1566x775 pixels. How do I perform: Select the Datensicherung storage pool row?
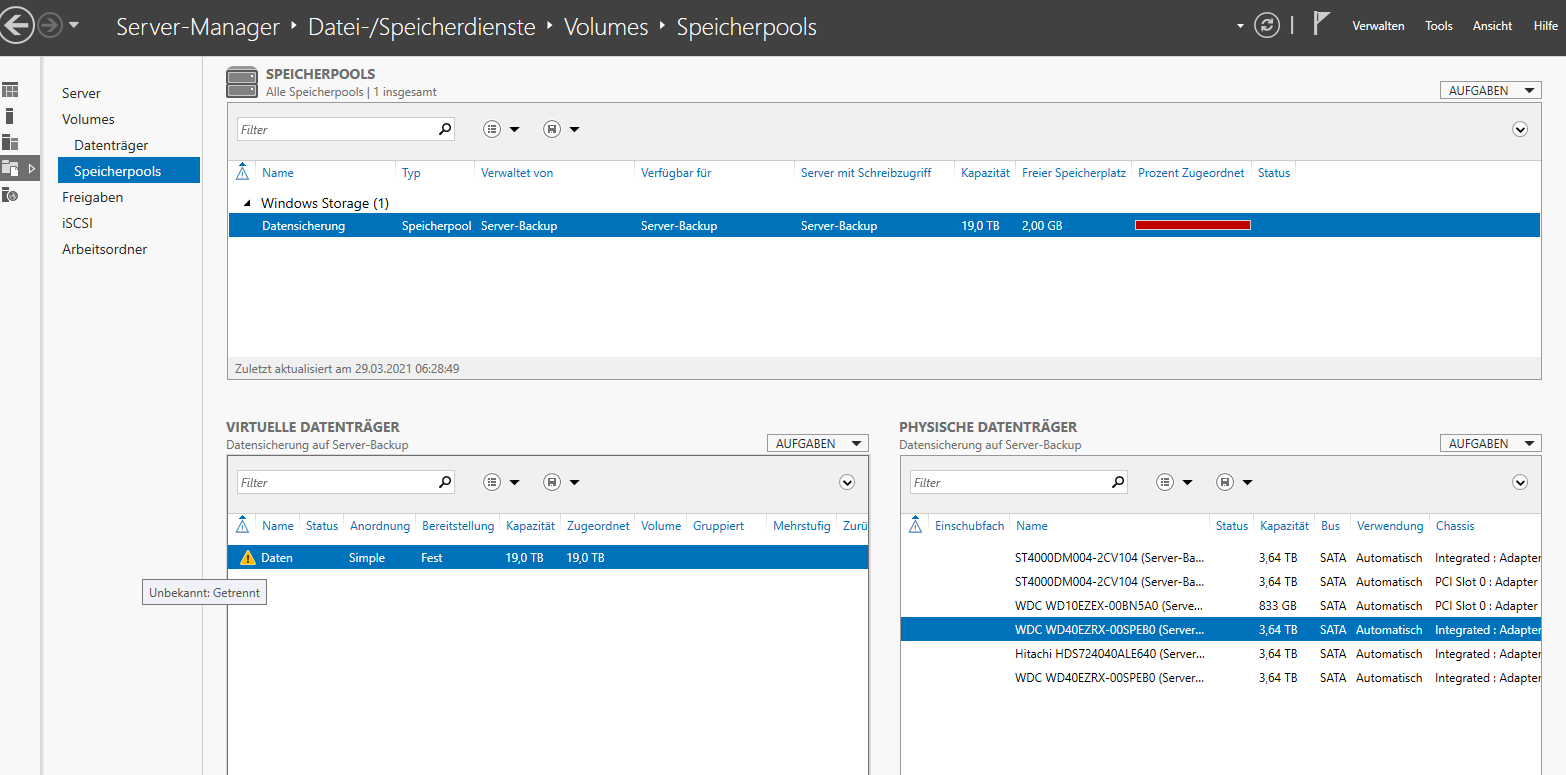884,226
